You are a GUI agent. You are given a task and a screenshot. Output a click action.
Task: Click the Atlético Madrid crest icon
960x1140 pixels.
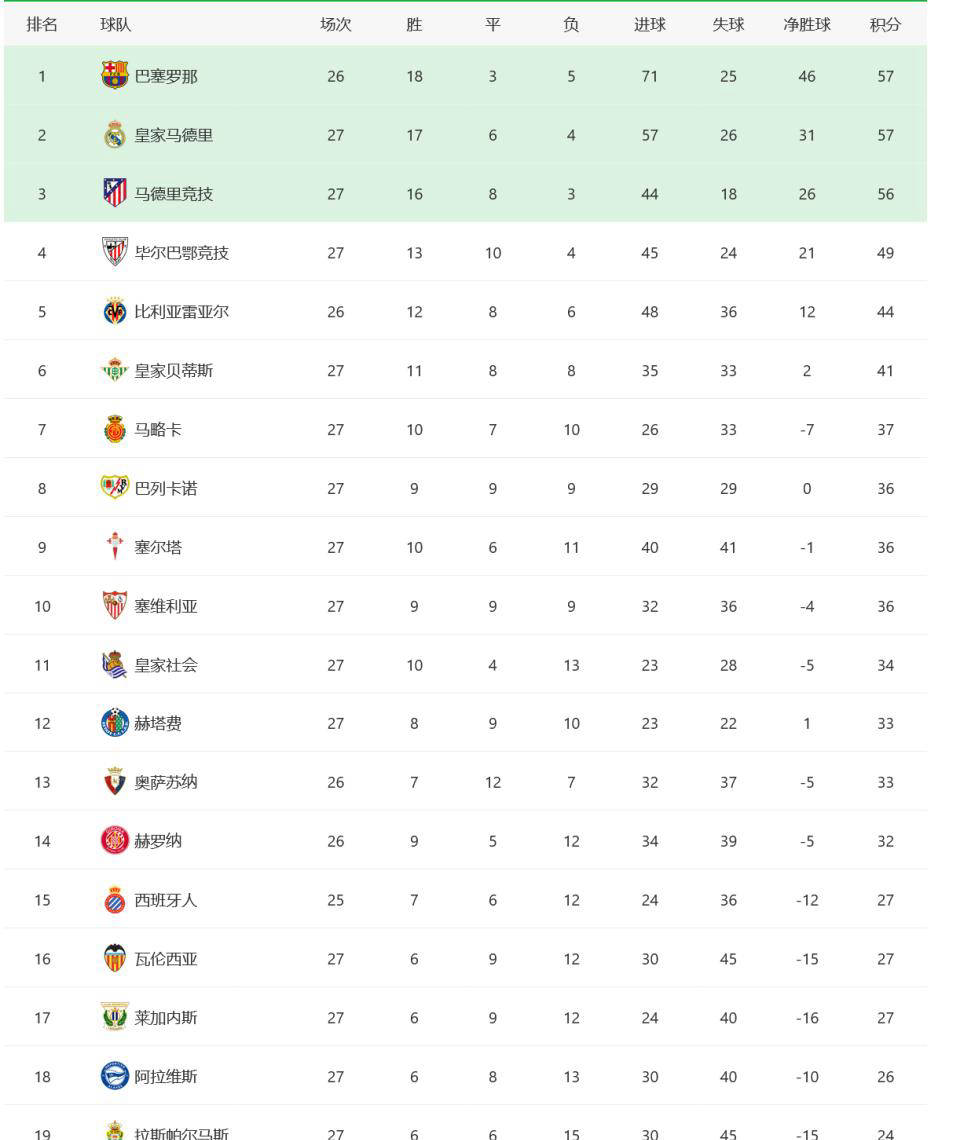[x=115, y=193]
